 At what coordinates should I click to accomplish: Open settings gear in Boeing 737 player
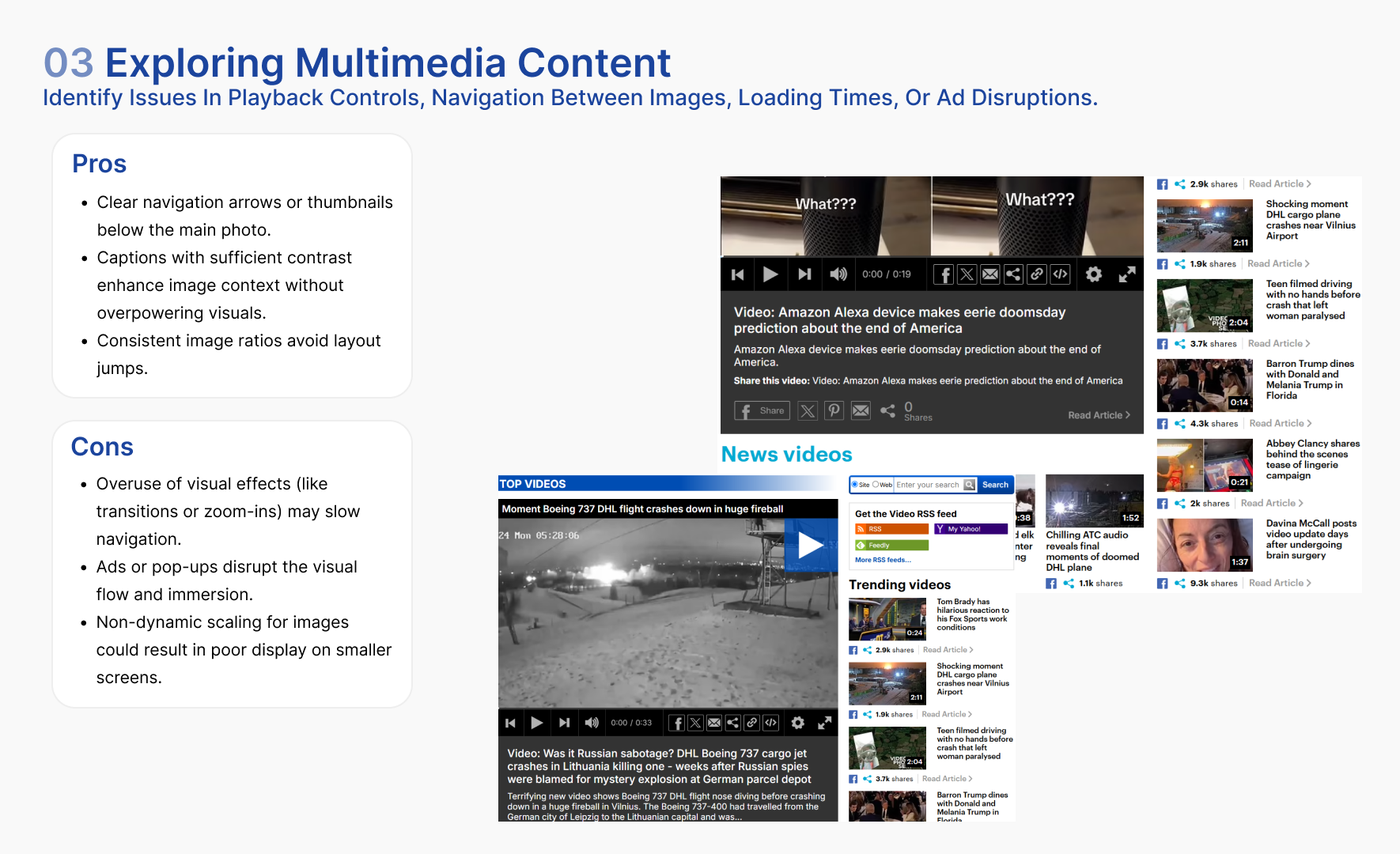click(798, 723)
